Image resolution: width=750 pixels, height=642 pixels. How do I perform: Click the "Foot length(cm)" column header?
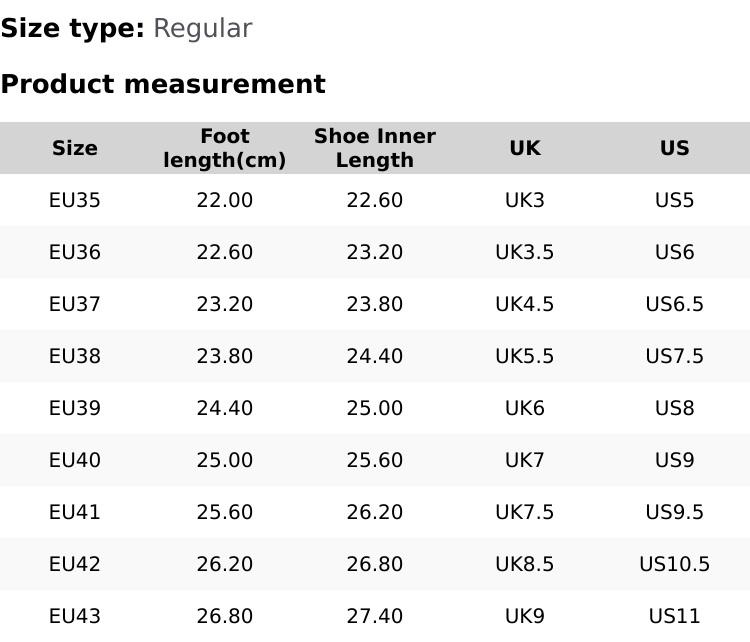tap(225, 148)
